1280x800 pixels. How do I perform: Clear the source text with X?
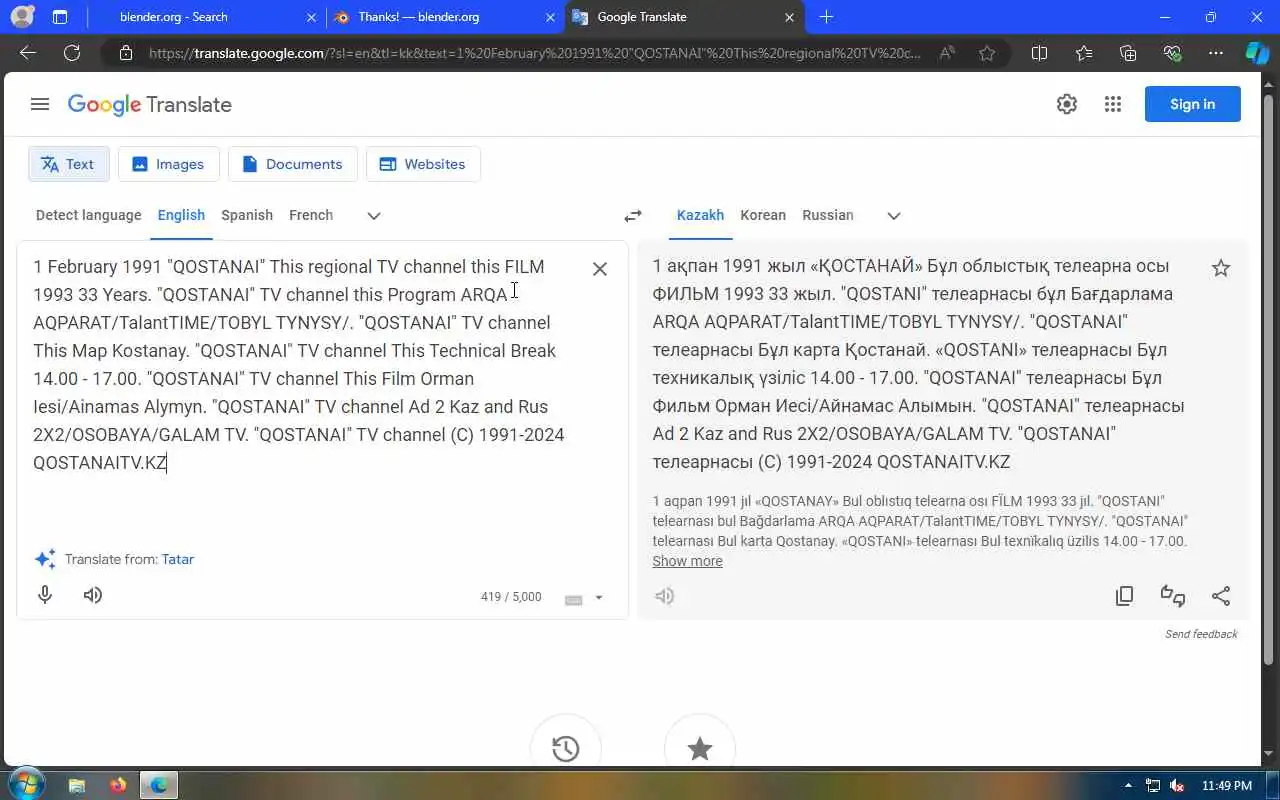[x=600, y=268]
